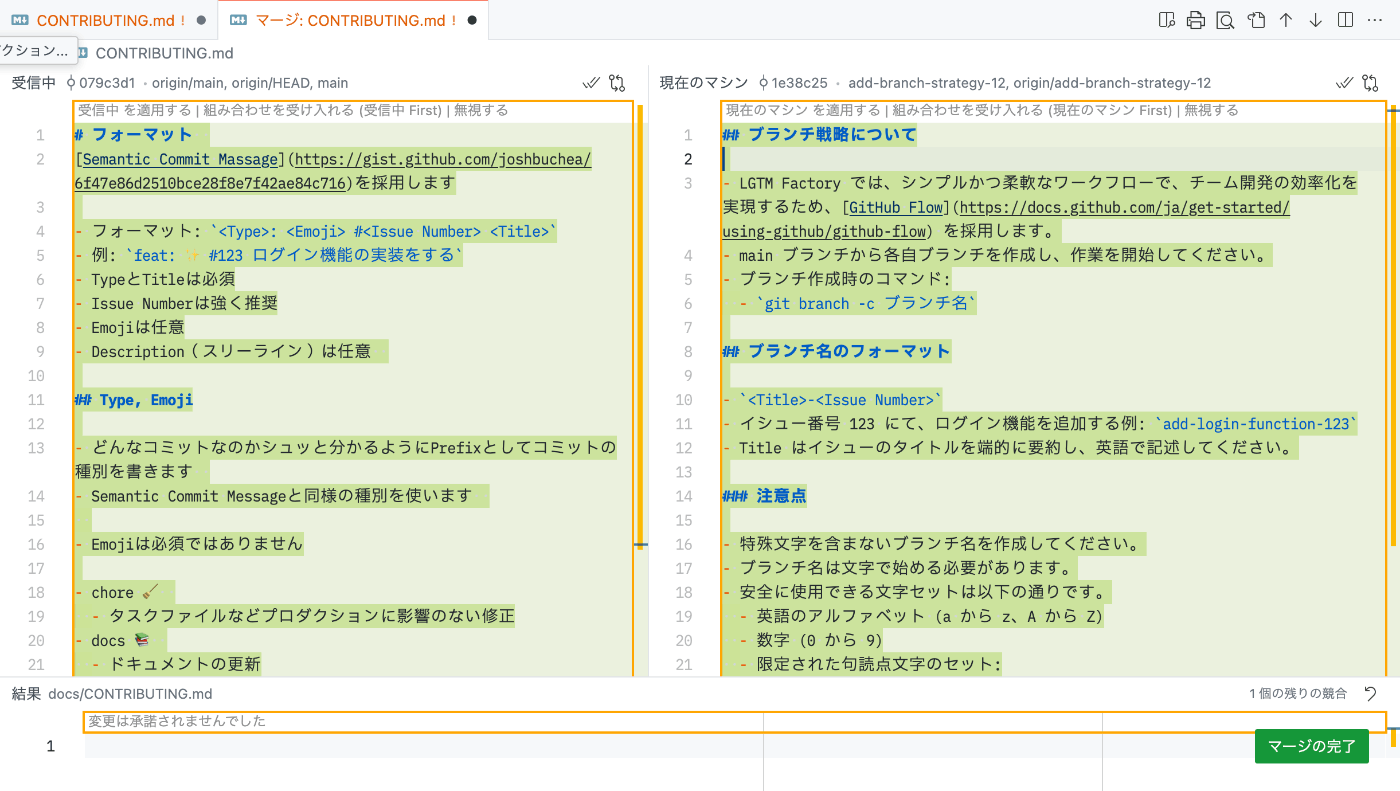Image resolution: width=1400 pixels, height=791 pixels.
Task: Click commit hash 1e38c25
Action: coord(800,83)
